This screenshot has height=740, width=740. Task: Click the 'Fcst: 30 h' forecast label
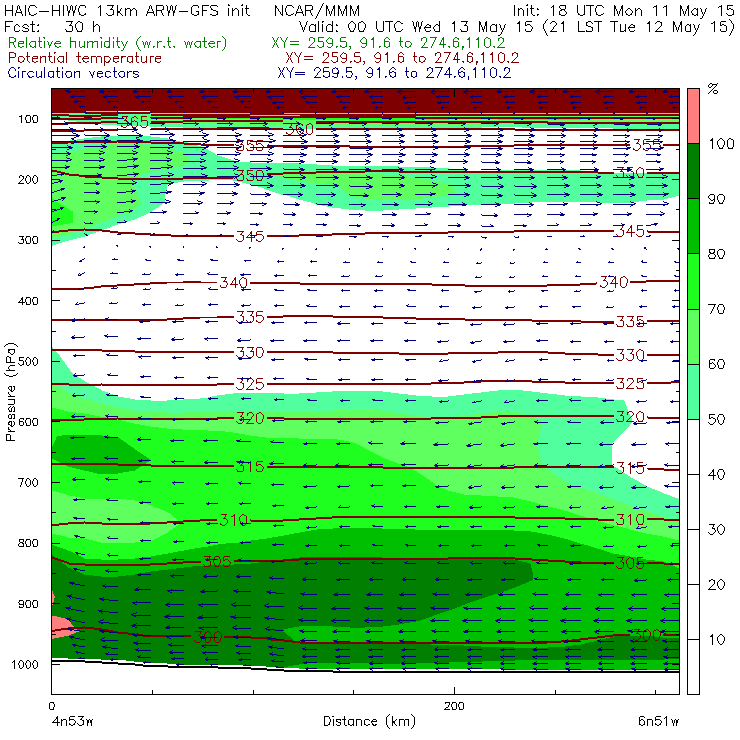click(52, 26)
